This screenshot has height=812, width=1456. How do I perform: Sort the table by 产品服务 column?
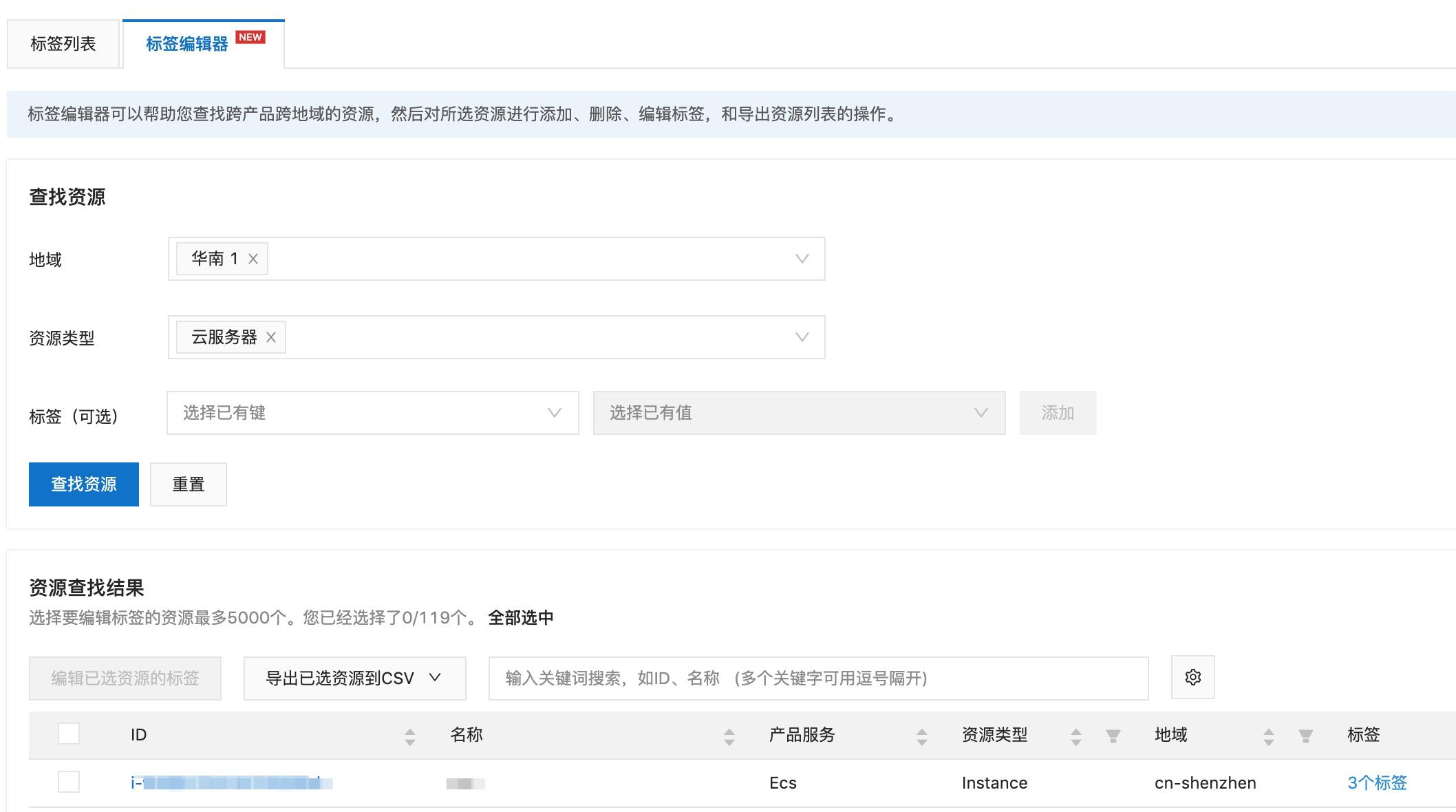pos(922,735)
